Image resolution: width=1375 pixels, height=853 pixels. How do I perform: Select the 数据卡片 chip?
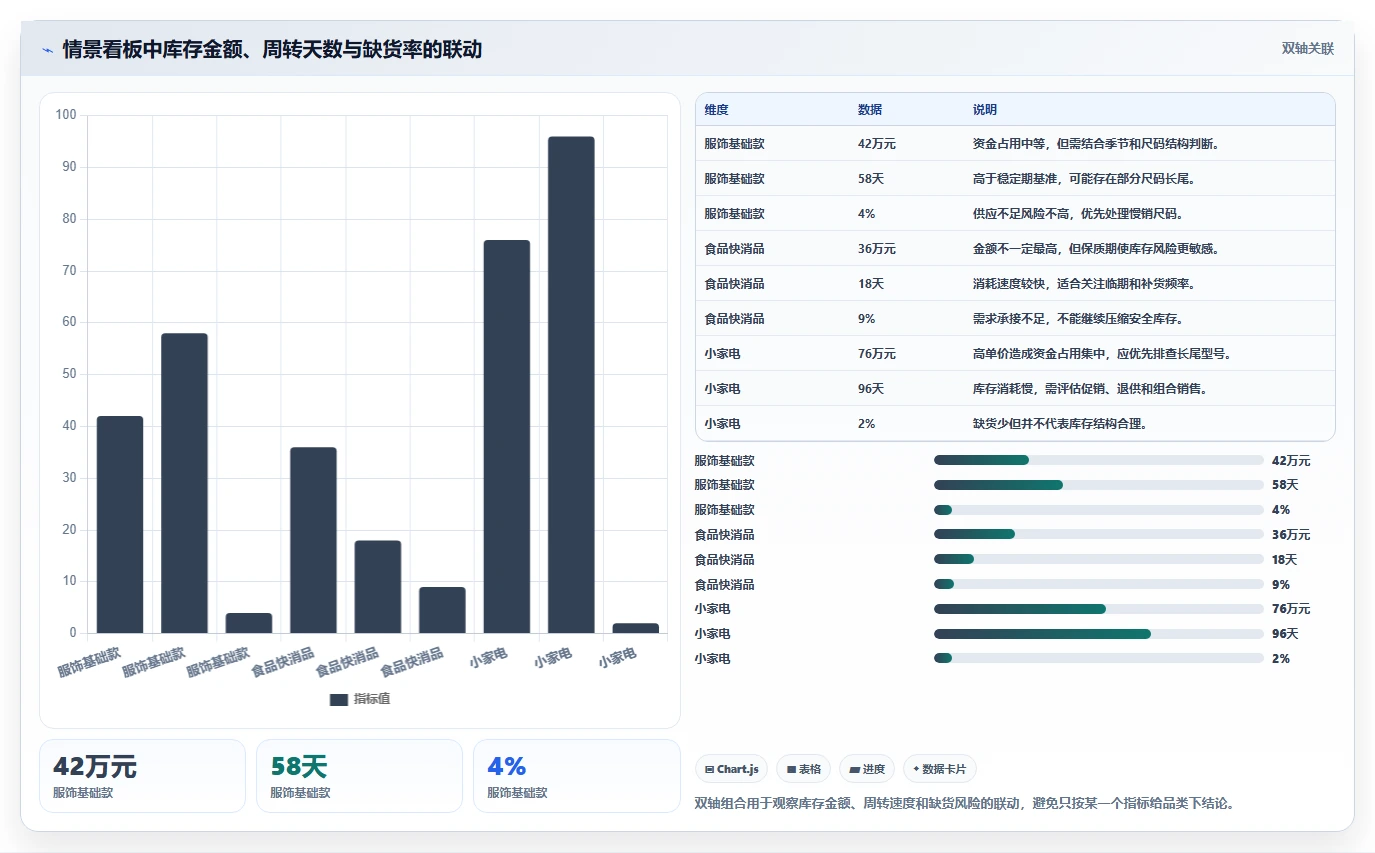pyautogui.click(x=940, y=769)
